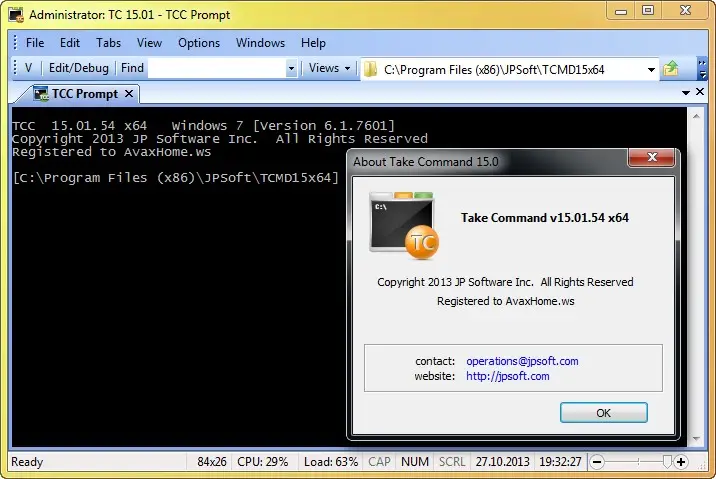Minimize the Take Command window
The height and width of the screenshot is (479, 716).
tap(621, 11)
